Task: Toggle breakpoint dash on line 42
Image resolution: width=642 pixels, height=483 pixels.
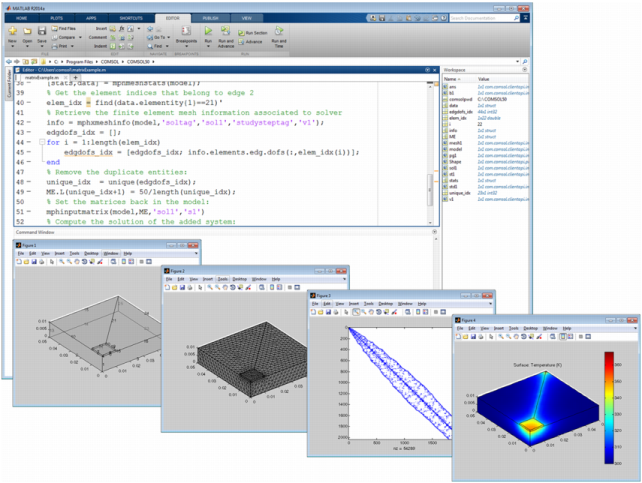Action: tap(29, 122)
